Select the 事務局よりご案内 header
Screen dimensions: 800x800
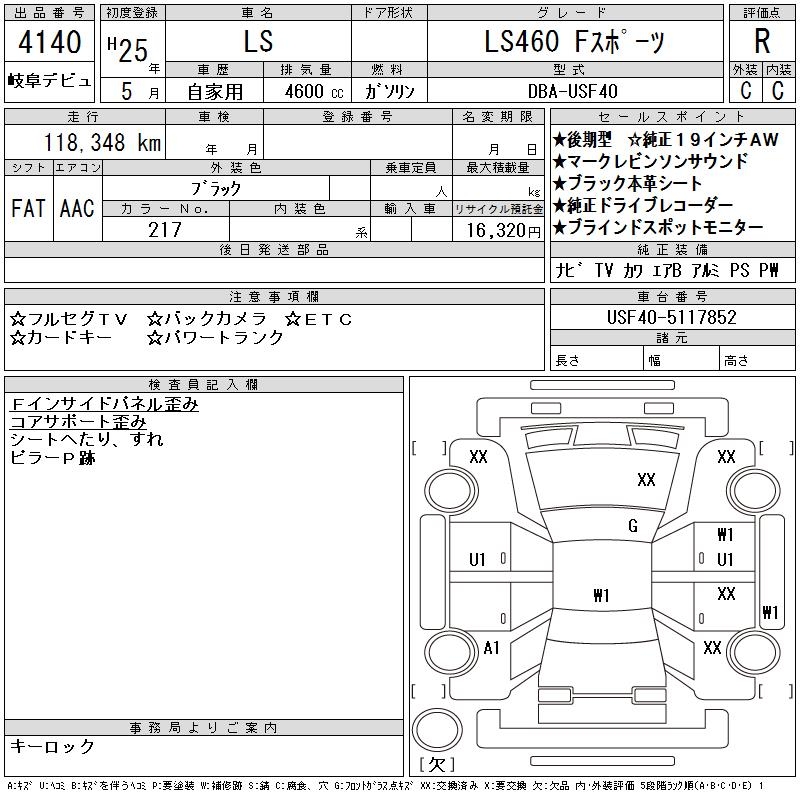[204, 728]
